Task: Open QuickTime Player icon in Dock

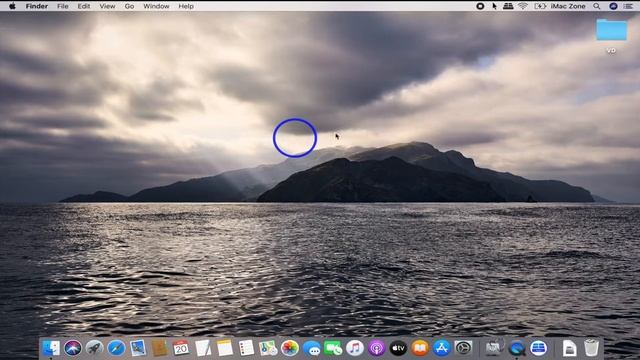Action: [x=517, y=348]
